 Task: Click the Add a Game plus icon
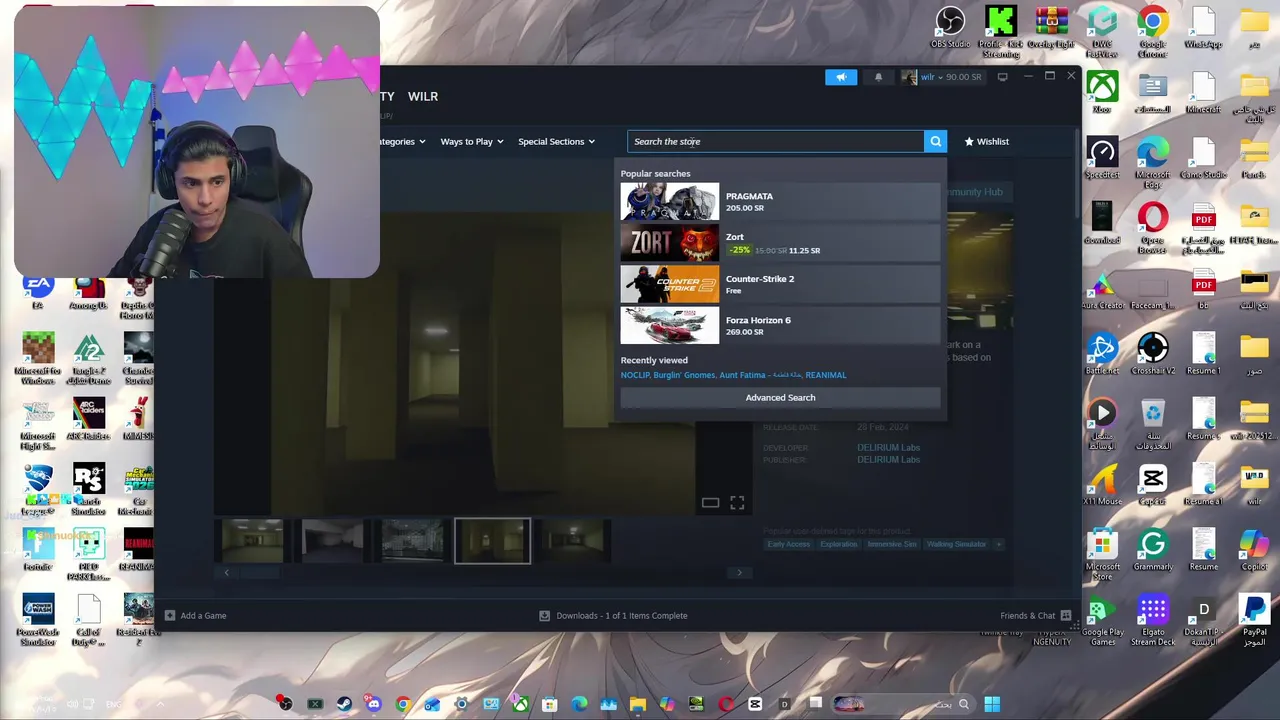170,615
